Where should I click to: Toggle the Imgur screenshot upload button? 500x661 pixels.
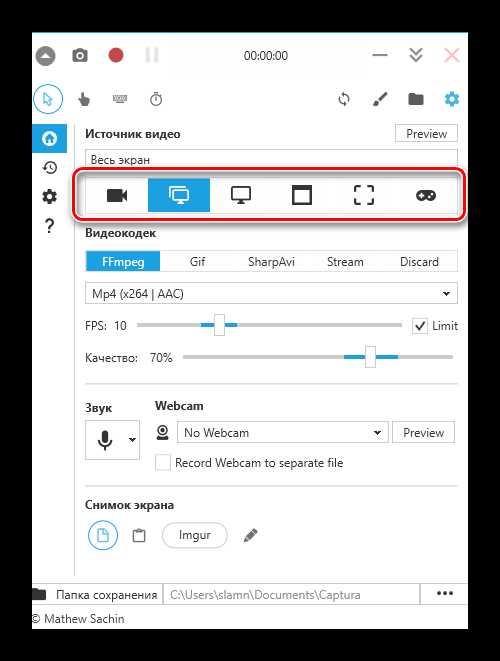[x=194, y=535]
